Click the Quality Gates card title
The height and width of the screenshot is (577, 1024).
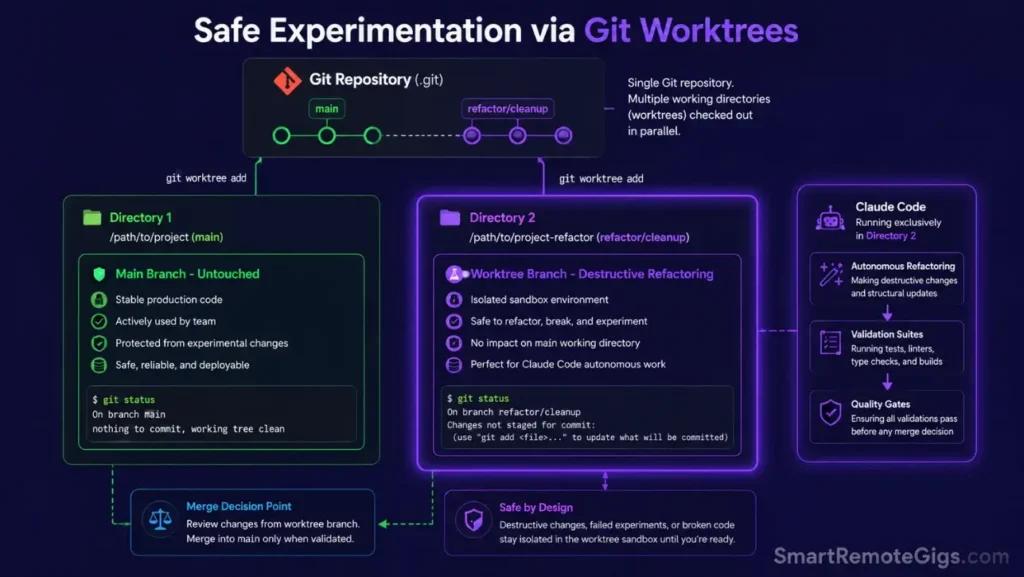(x=880, y=404)
